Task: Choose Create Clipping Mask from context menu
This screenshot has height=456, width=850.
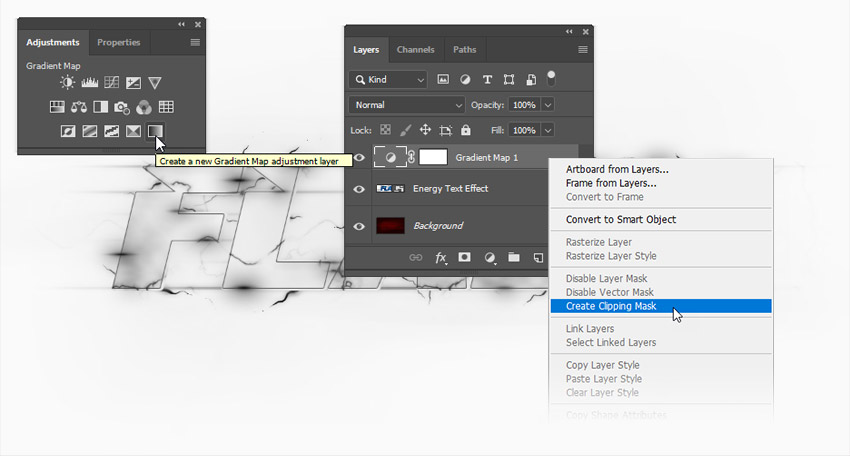Action: 611,306
